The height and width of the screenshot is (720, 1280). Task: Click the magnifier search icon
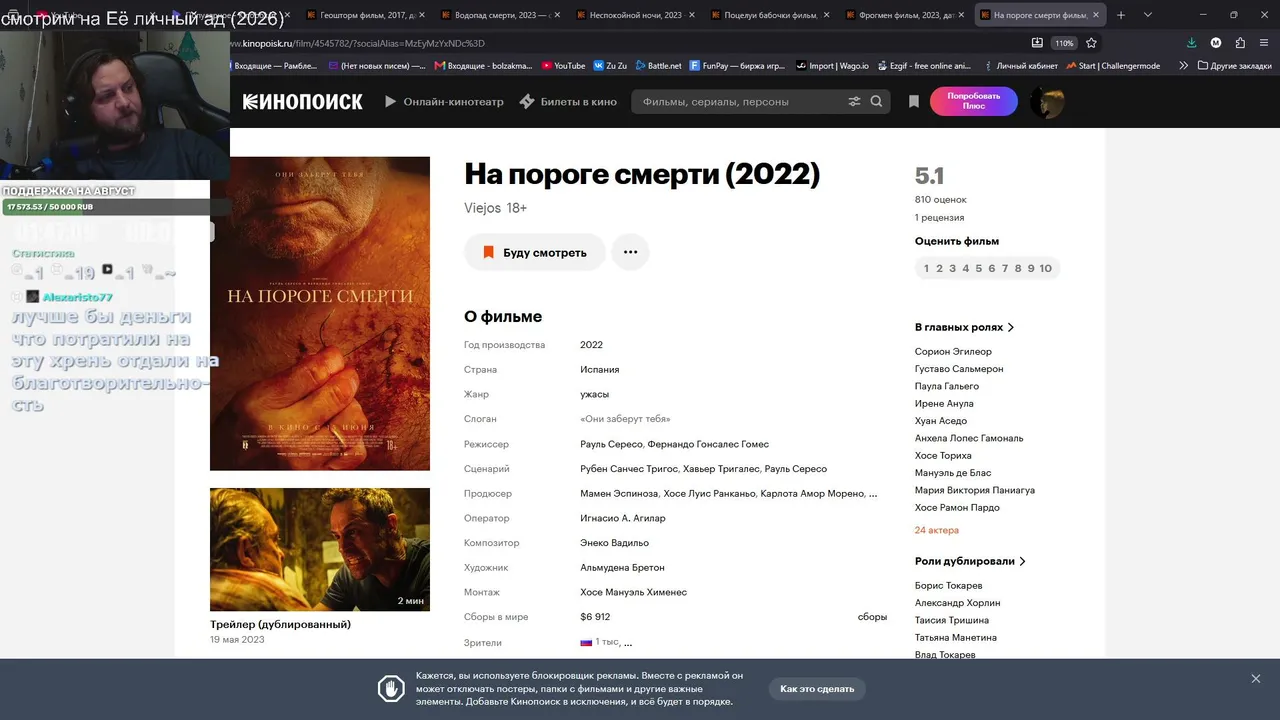(x=877, y=102)
